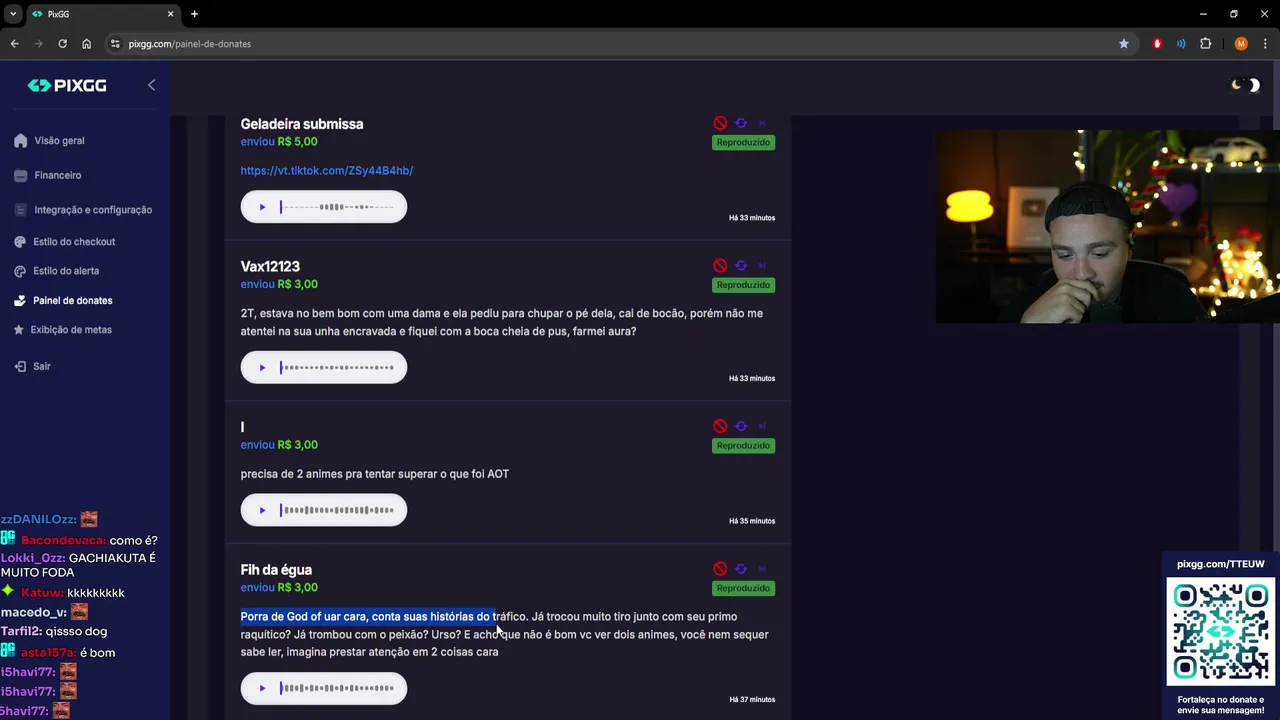Replay the AOT anime donation message
The image size is (1280, 720).
pyautogui.click(x=741, y=426)
